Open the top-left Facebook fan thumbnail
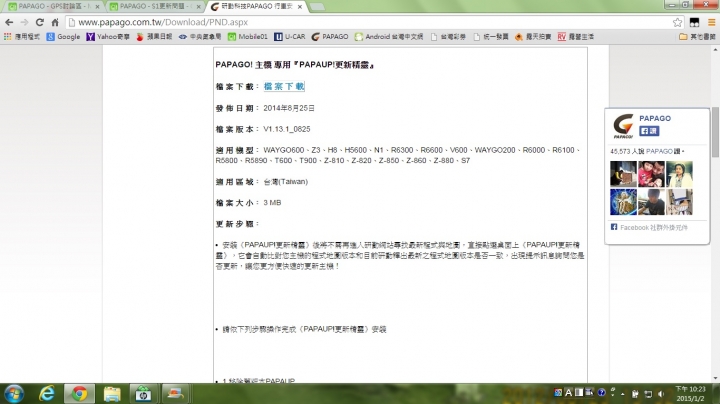720x404 pixels. pyautogui.click(x=623, y=174)
